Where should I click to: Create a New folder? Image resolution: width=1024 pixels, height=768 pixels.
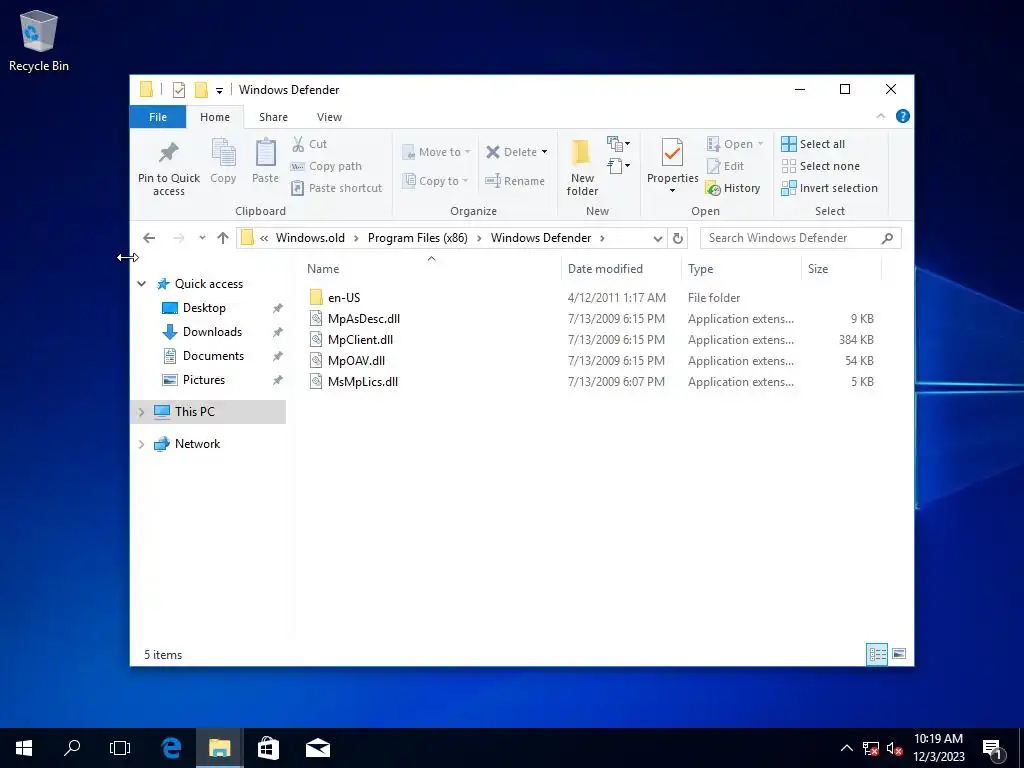(x=582, y=167)
